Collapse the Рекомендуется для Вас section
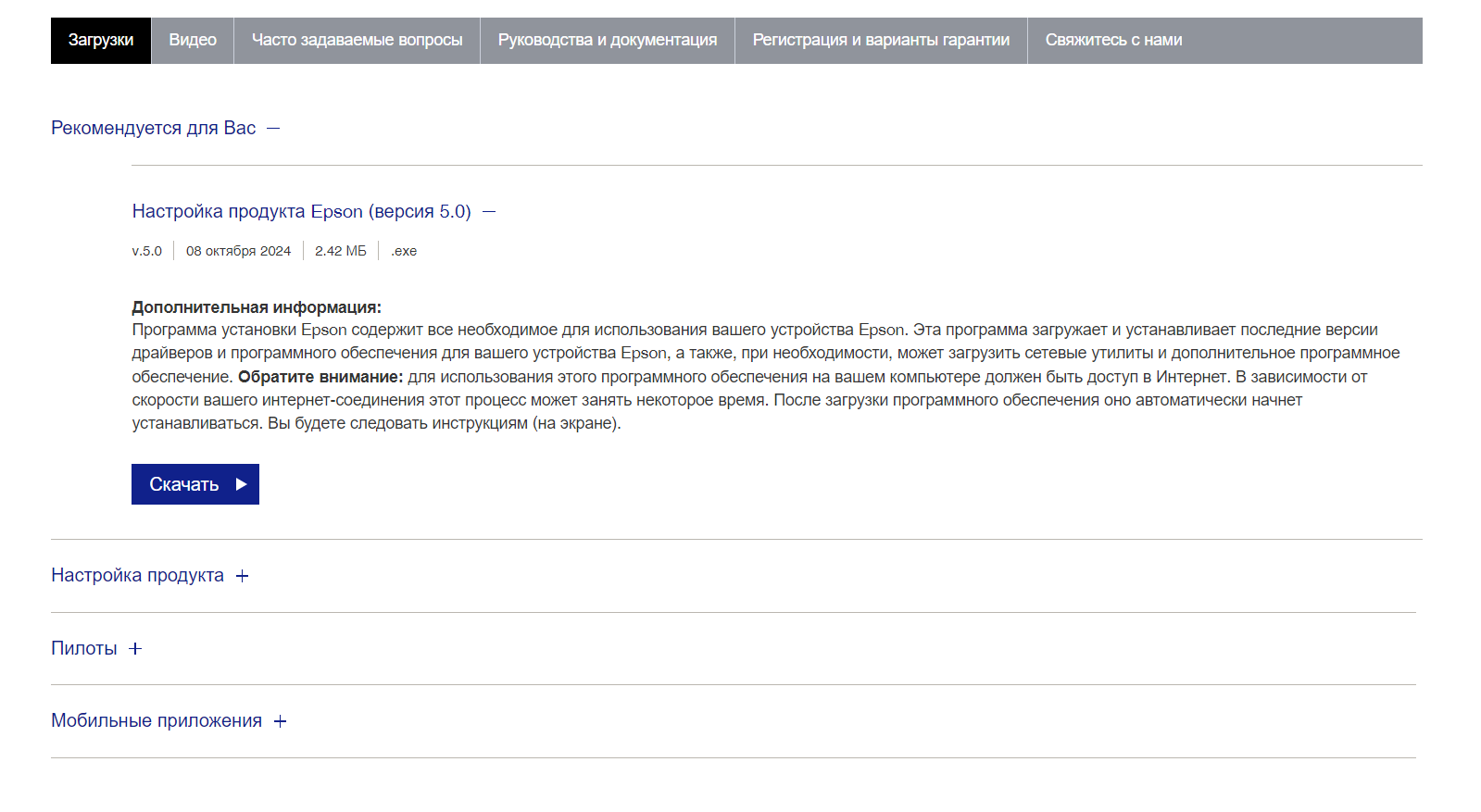The width and height of the screenshot is (1481, 812). tap(166, 128)
